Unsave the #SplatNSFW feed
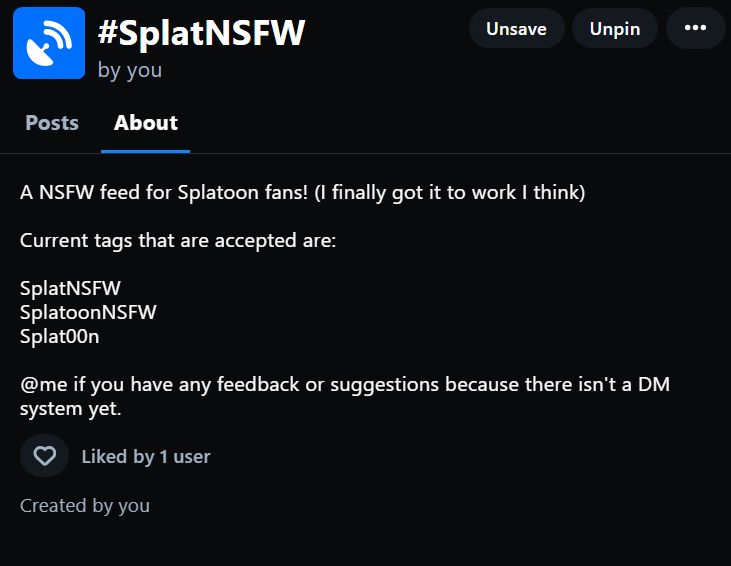Image resolution: width=731 pixels, height=566 pixels. tap(516, 29)
